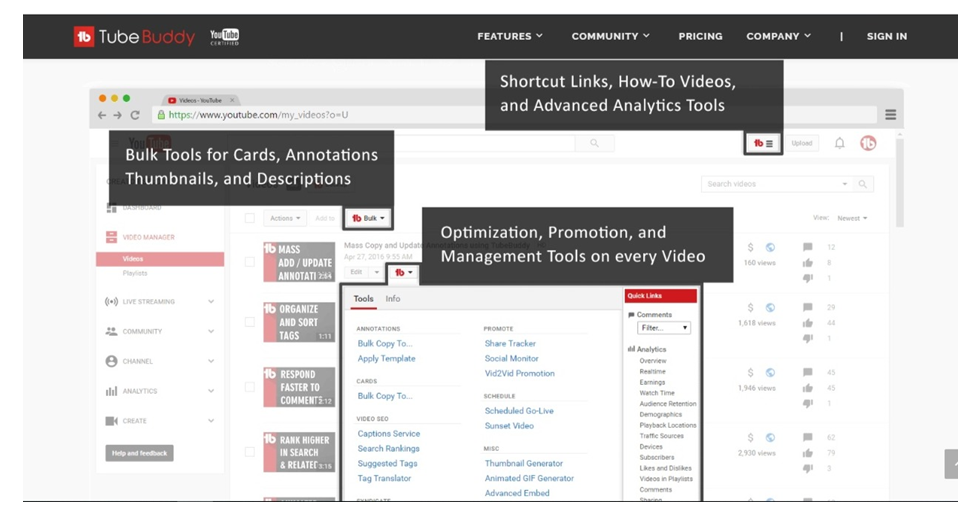Screen dimensions: 980x513
Task: Click the Vid2Vid Promotion link
Action: [x=519, y=373]
